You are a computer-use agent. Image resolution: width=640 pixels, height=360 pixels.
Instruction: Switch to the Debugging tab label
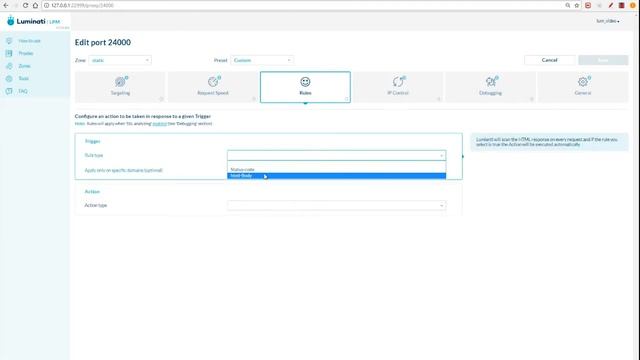(491, 93)
